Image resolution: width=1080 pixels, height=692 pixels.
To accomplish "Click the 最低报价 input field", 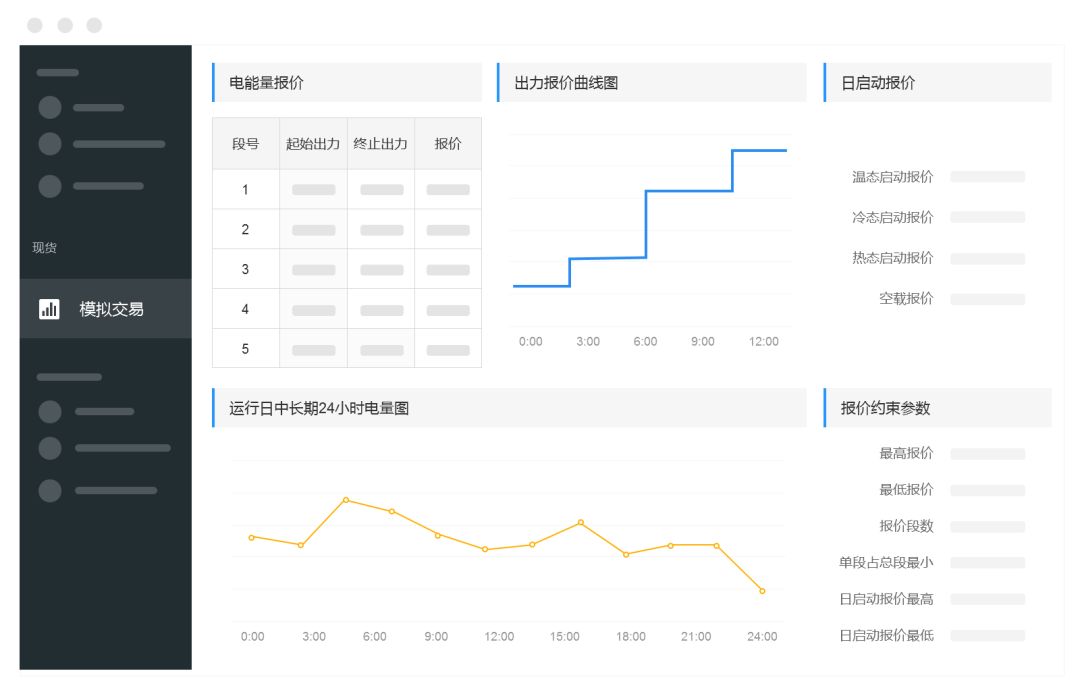I will click(987, 490).
